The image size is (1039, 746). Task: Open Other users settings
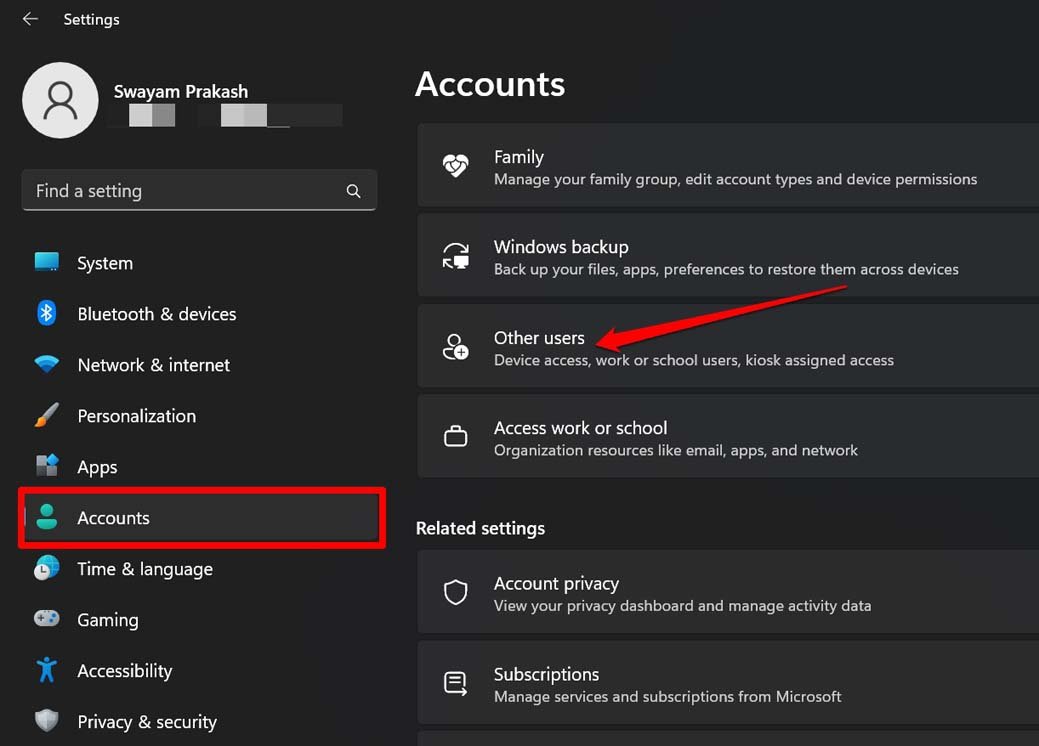click(x=727, y=347)
